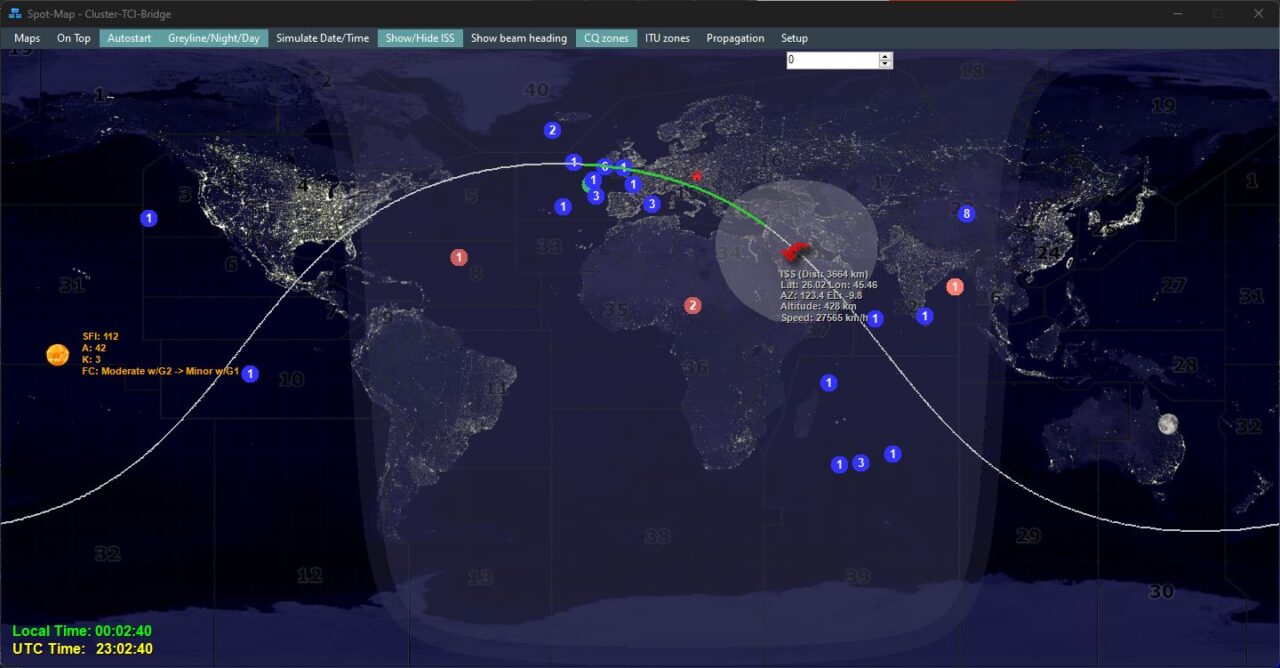Click the red spot marker labeled 2 in Africa
The height and width of the screenshot is (668, 1280).
[692, 305]
